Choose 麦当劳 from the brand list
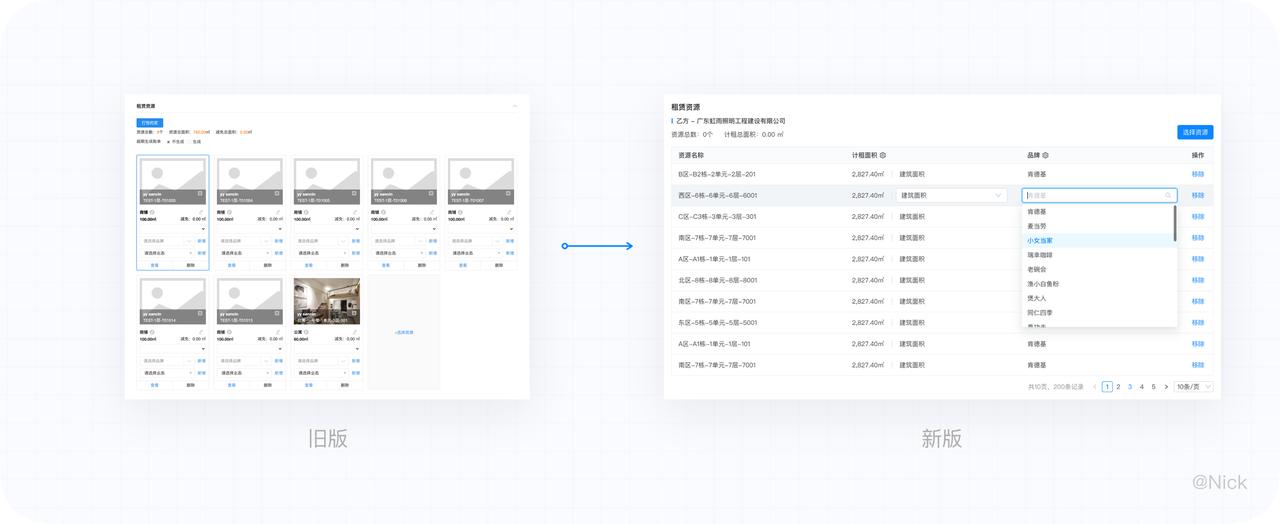This screenshot has height=524, width=1280. 1038,226
